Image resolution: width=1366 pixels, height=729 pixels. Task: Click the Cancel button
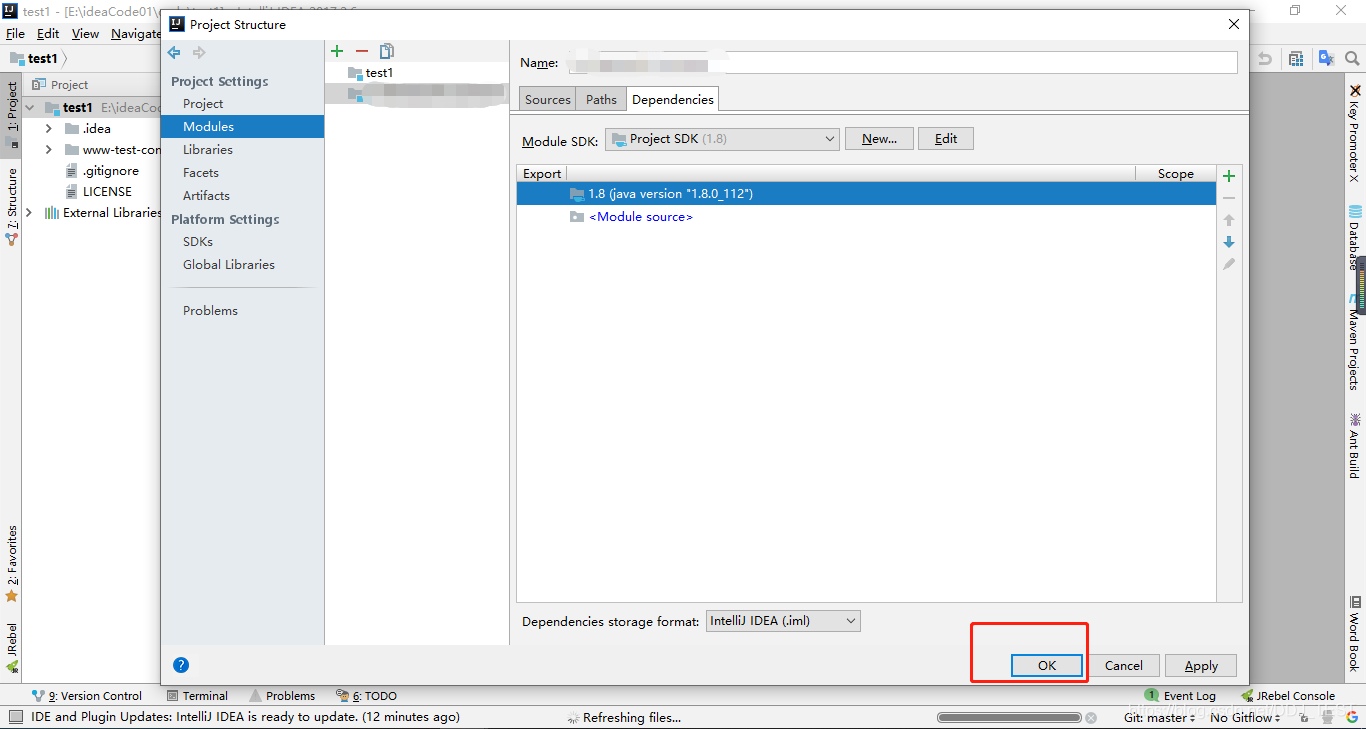pos(1124,666)
